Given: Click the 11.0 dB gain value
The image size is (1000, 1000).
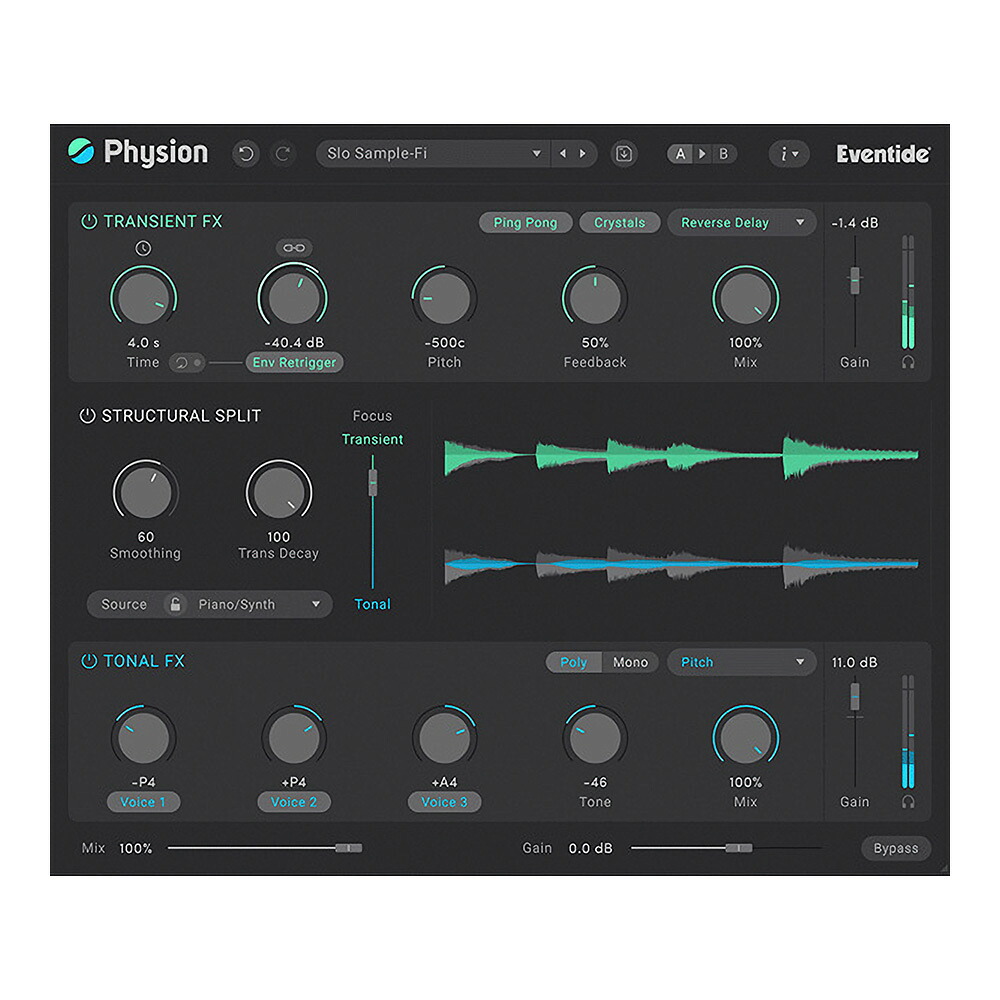Looking at the screenshot, I should pyautogui.click(x=855, y=663).
